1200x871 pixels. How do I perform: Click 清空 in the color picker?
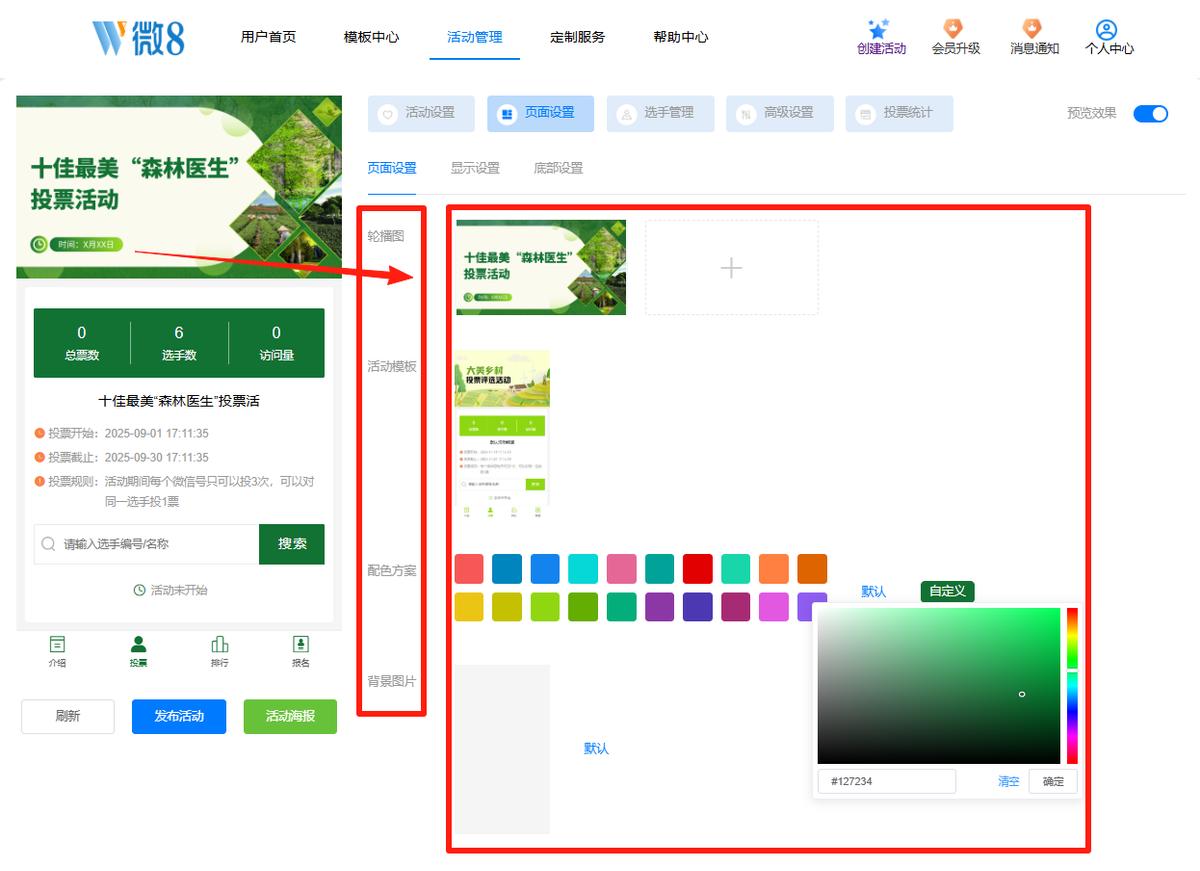pos(1008,781)
